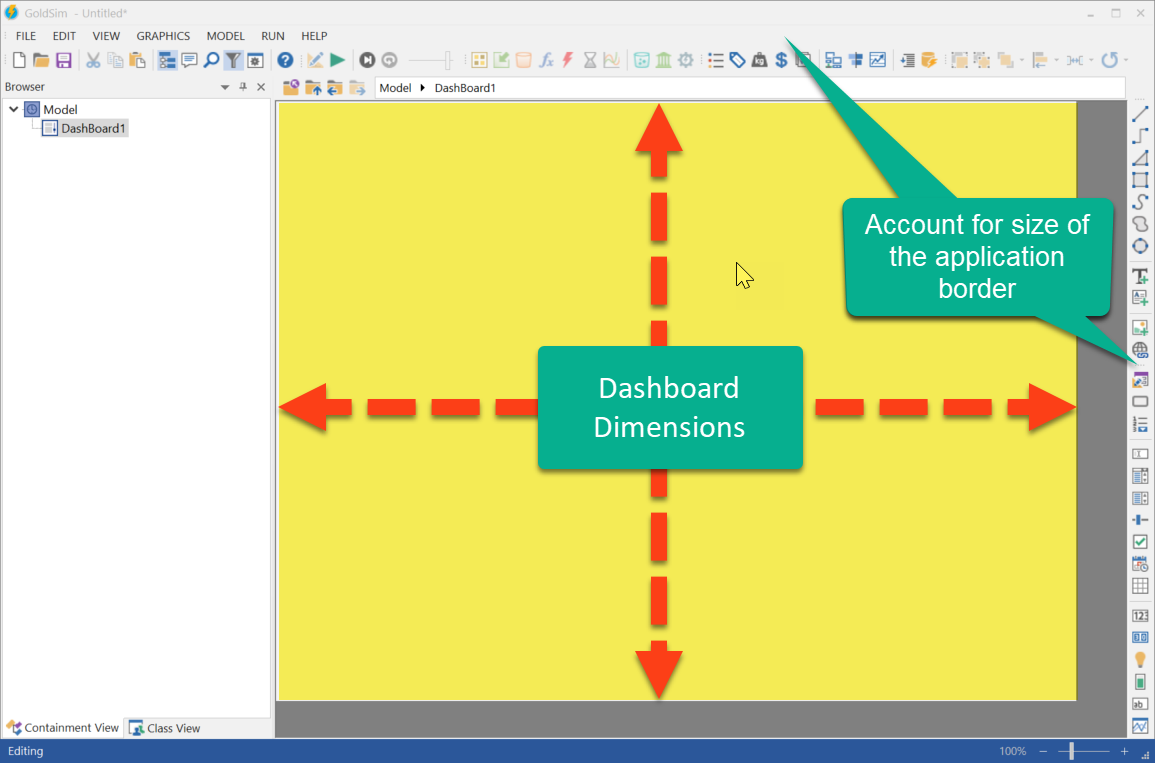Click the bulleted list toolbar icon
The width and height of the screenshot is (1155, 763).
[715, 60]
